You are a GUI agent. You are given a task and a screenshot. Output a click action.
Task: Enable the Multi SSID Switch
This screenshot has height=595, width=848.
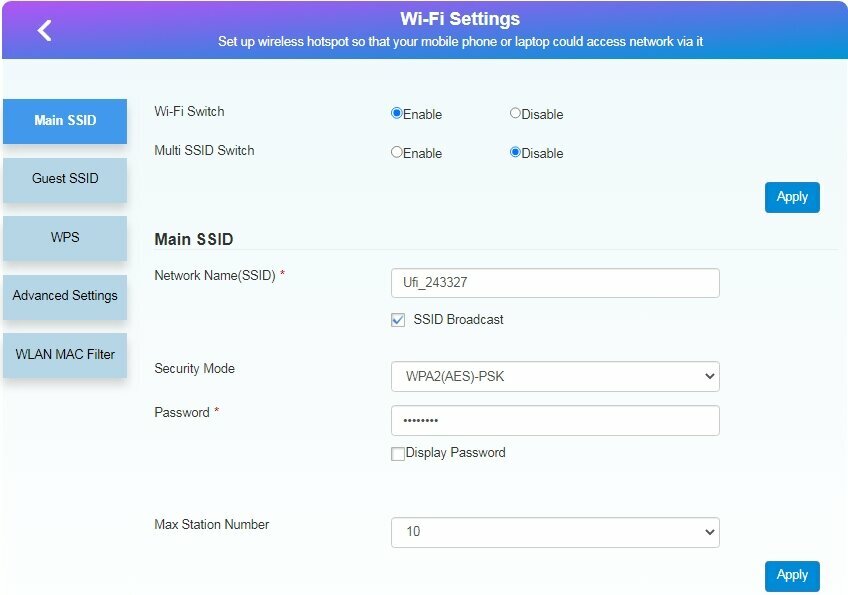point(397,152)
